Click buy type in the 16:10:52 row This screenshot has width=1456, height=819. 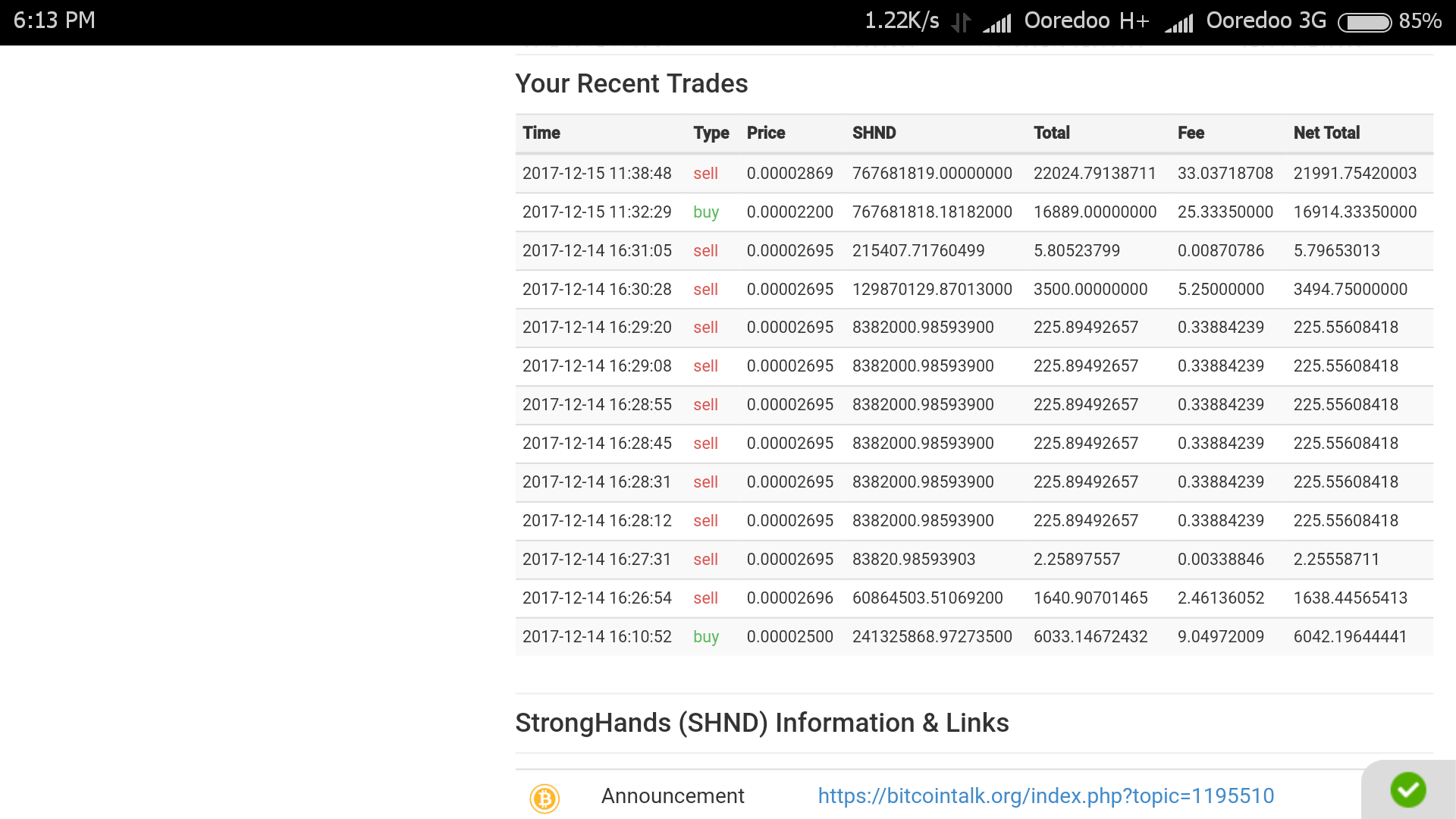click(x=706, y=637)
